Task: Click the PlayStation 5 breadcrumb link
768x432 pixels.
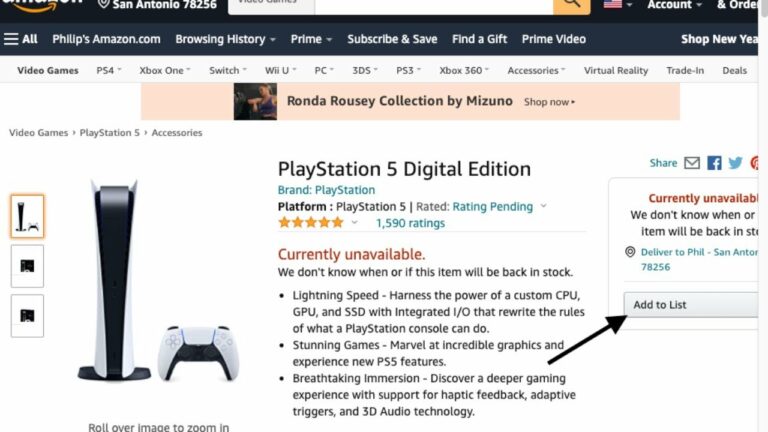Action: pos(110,133)
